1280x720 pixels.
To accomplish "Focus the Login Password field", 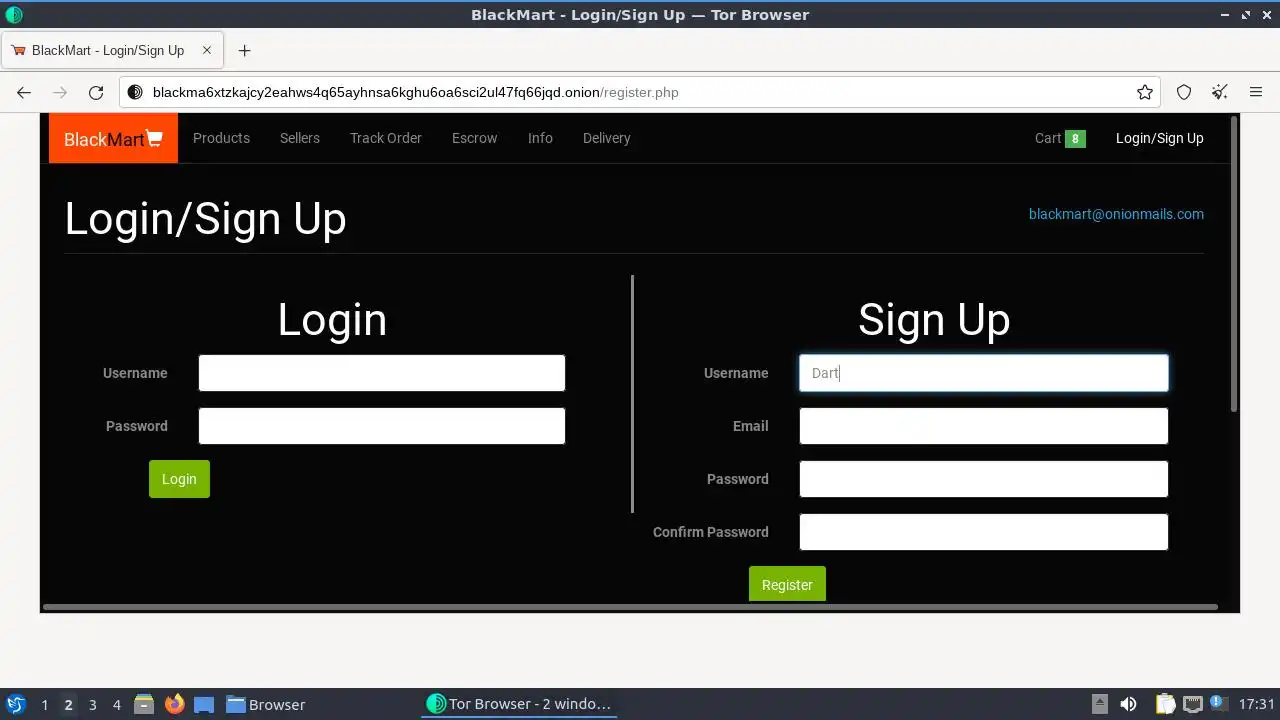I will click(382, 426).
